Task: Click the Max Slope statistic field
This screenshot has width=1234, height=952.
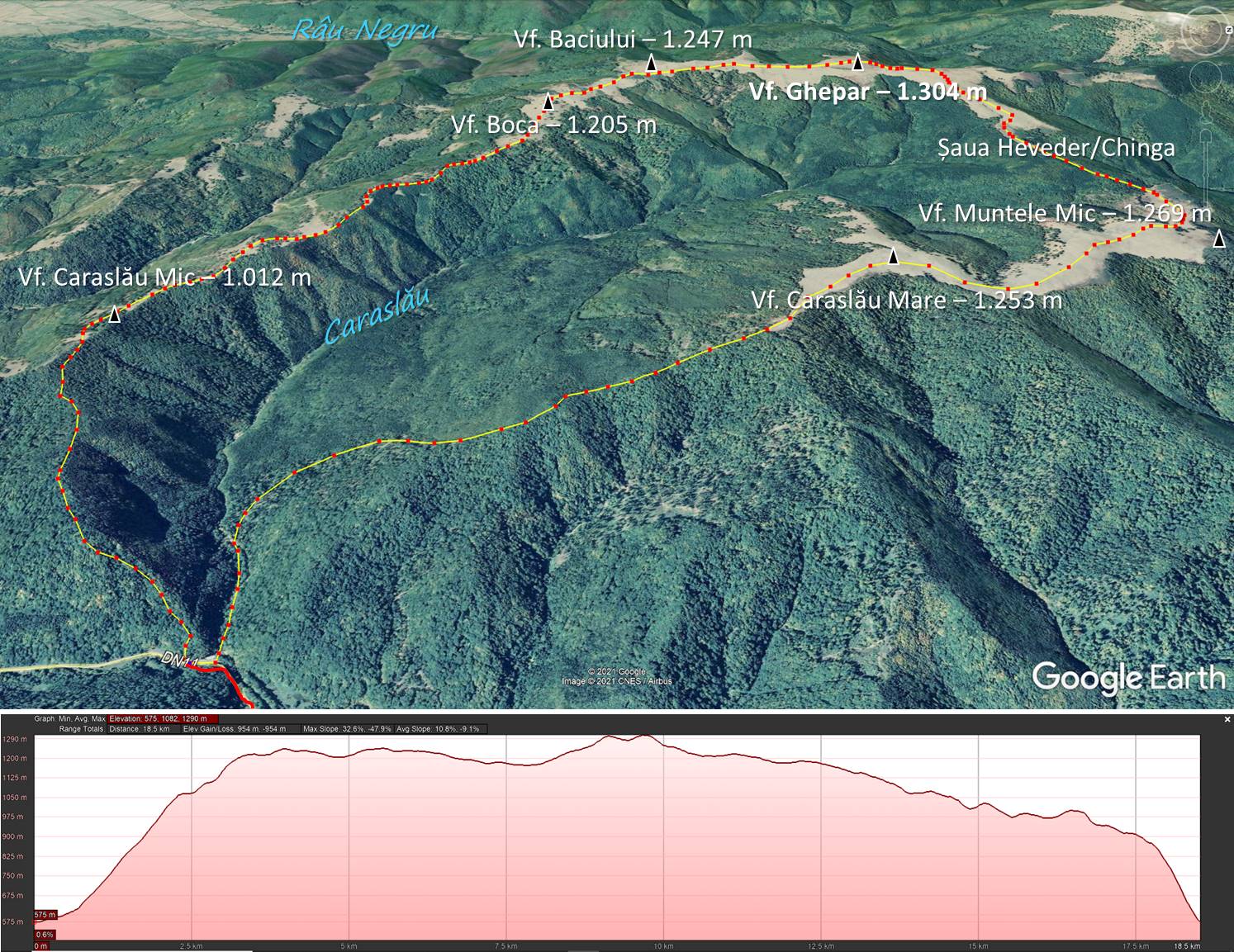Action: pyautogui.click(x=347, y=729)
